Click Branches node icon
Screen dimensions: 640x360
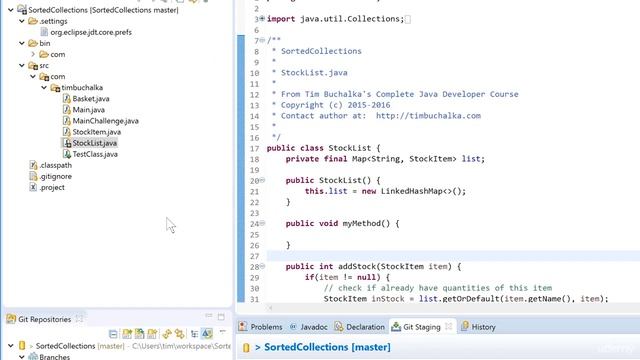pyautogui.click(x=33, y=356)
